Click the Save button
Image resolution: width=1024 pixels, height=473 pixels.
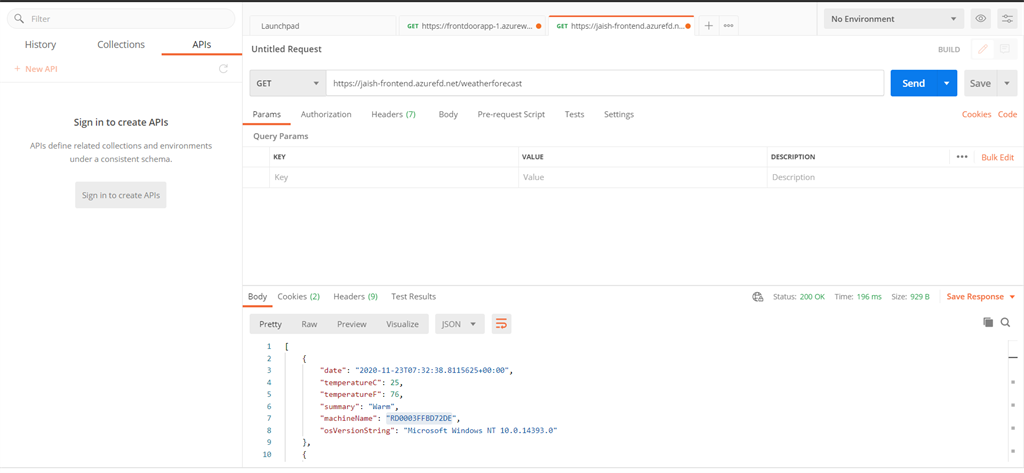tap(980, 84)
